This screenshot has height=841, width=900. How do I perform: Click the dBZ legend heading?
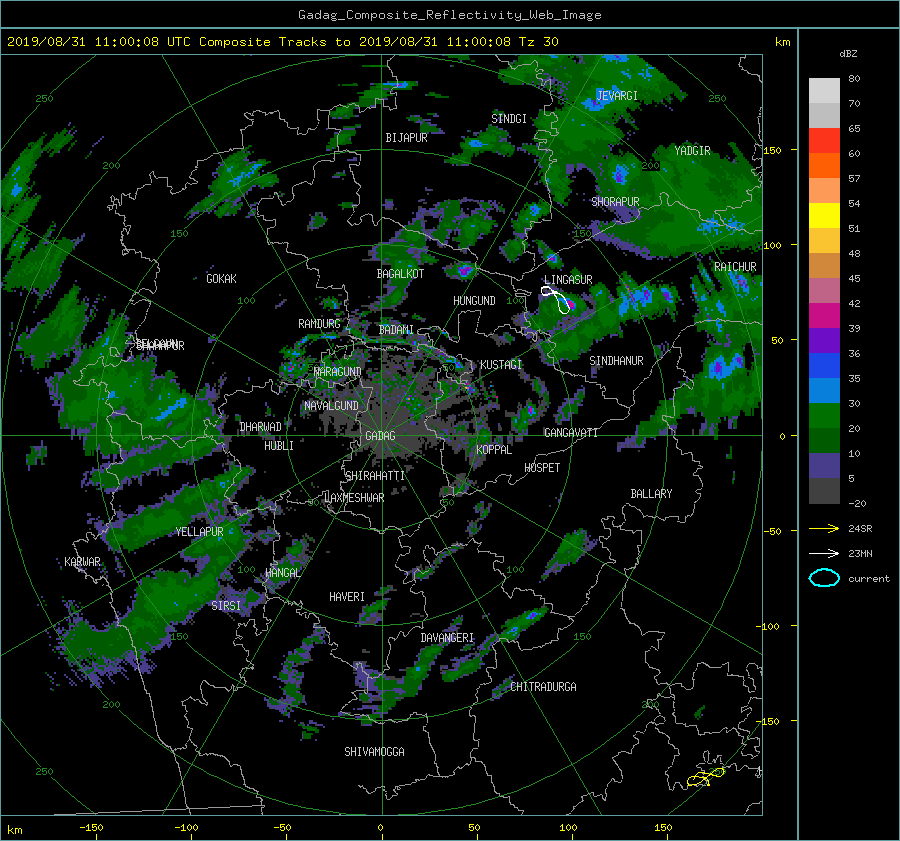(x=848, y=54)
